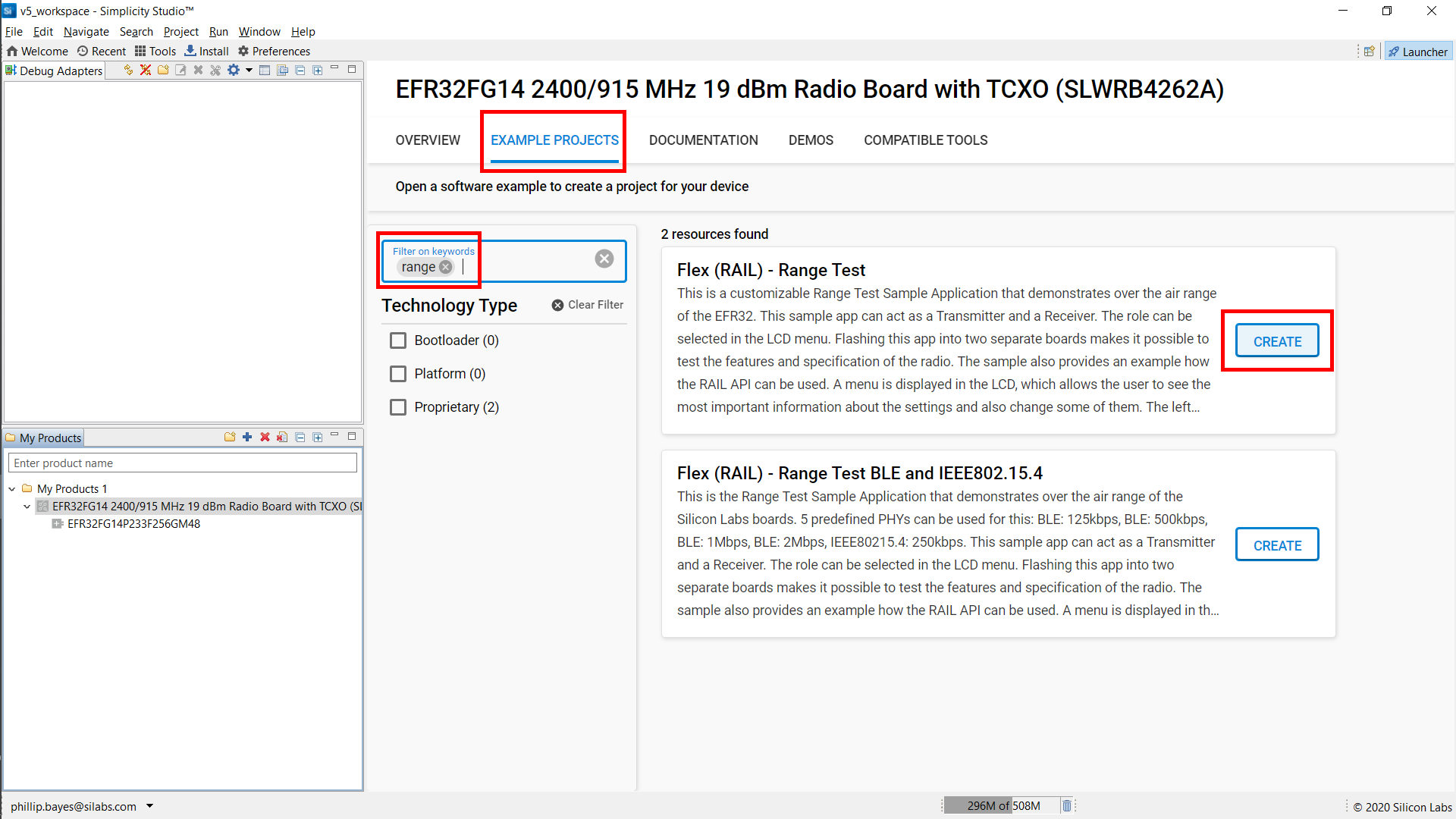Open Tools from the toolbar

coord(155,52)
